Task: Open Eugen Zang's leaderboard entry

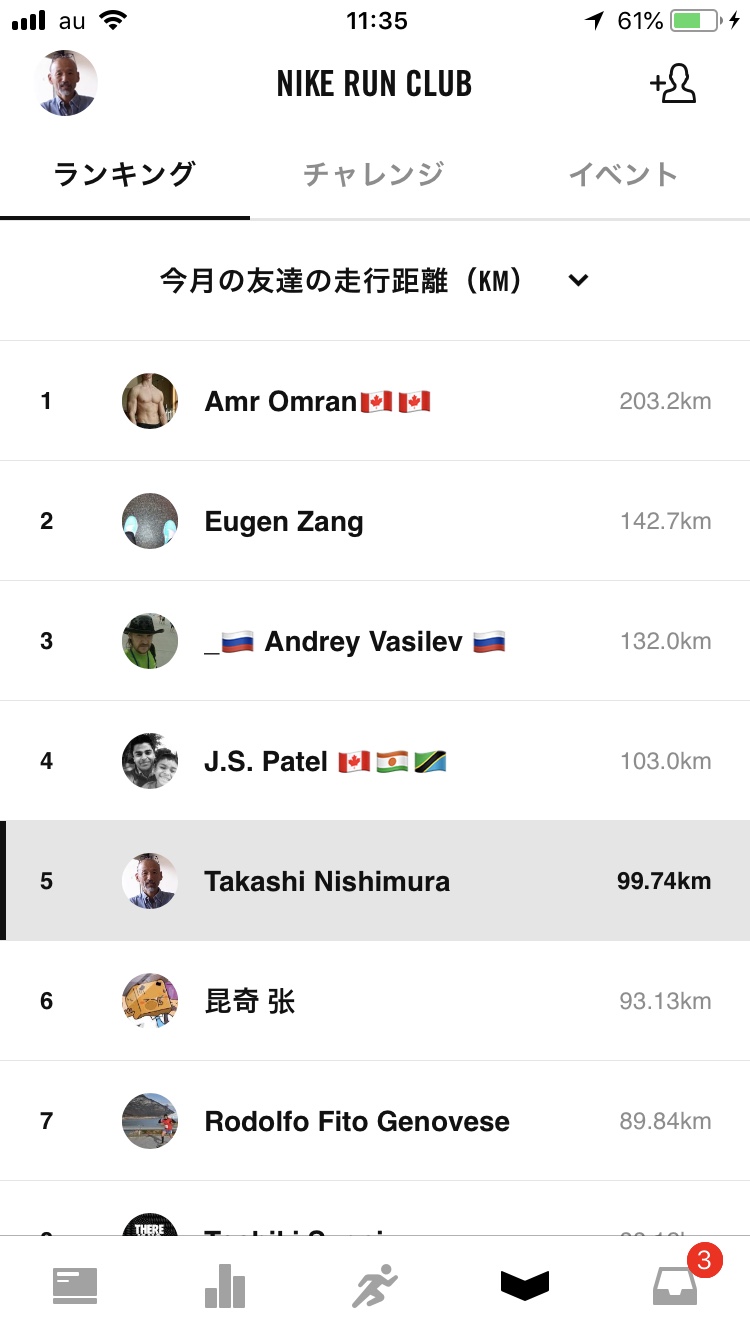Action: (x=375, y=521)
